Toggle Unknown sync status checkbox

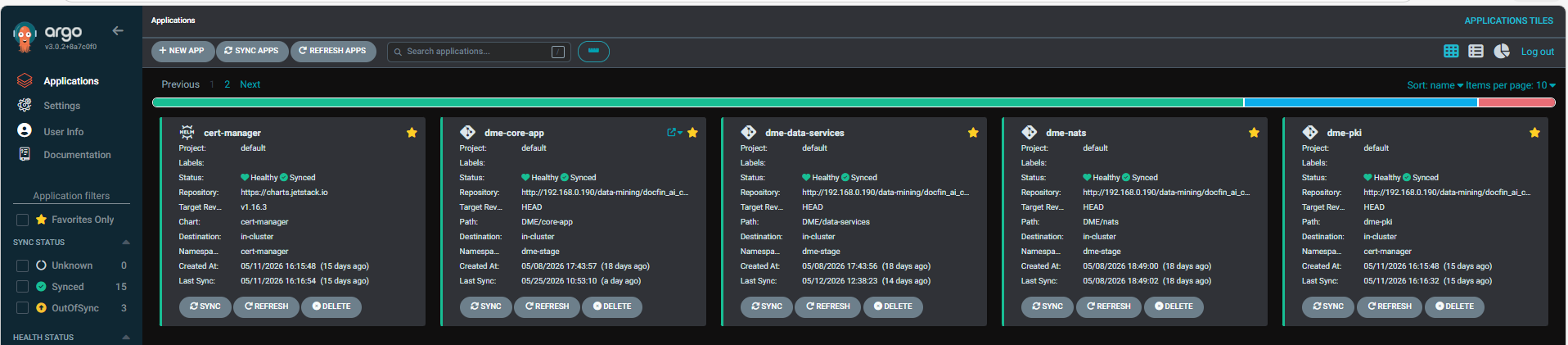(x=23, y=266)
